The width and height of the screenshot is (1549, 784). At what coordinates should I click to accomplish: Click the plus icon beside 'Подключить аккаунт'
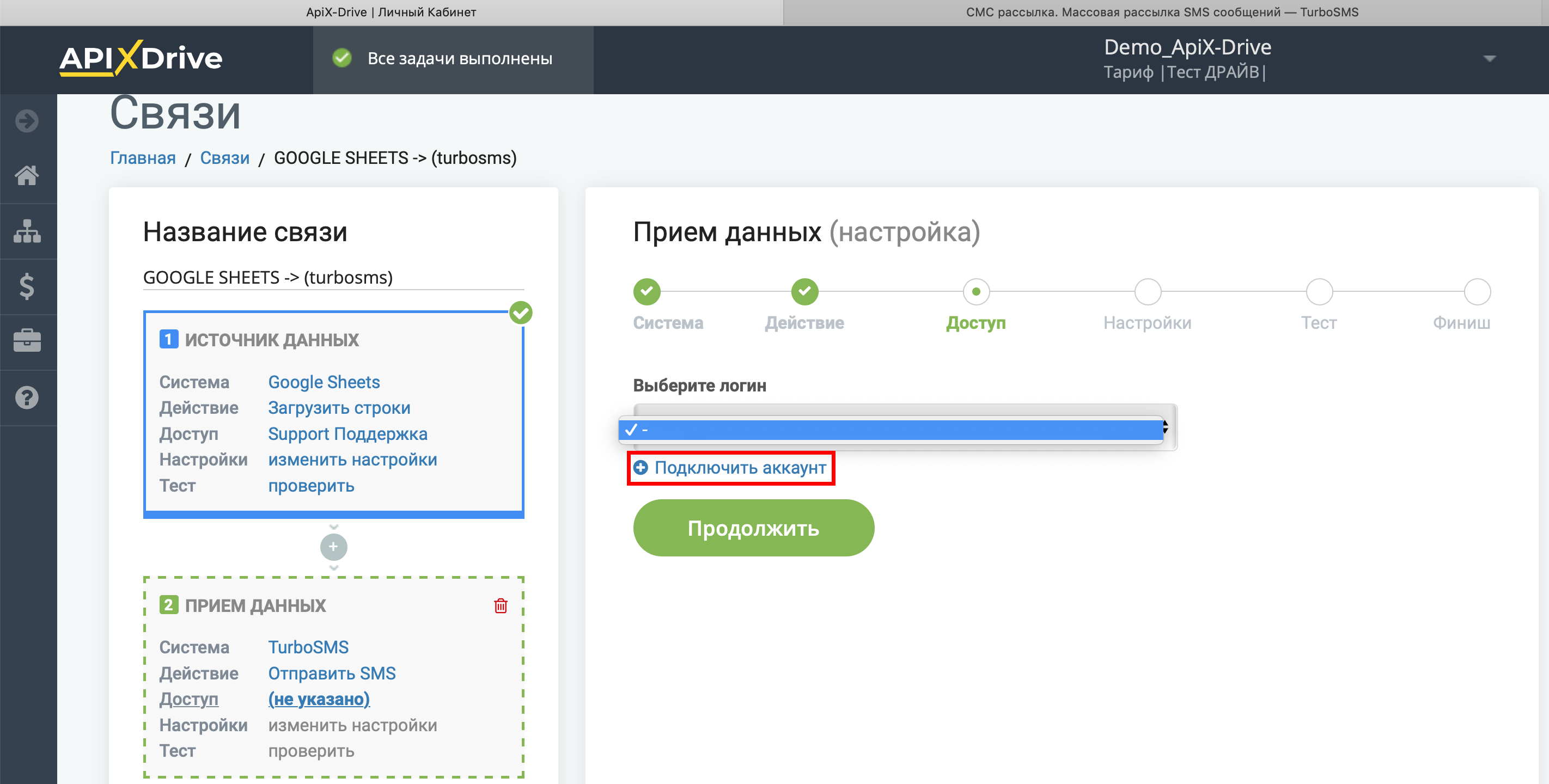(641, 467)
